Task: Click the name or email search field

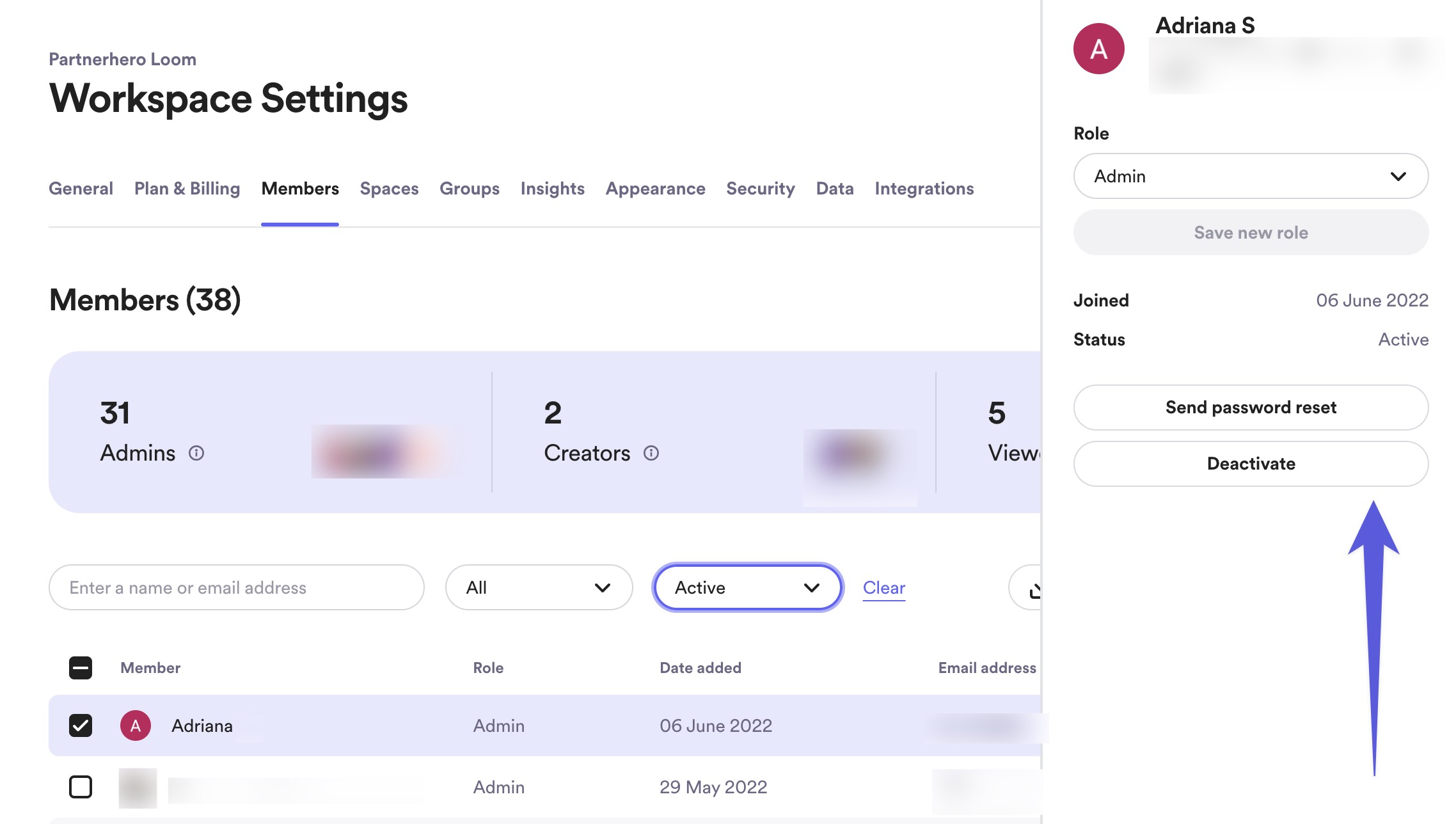Action: 237,587
